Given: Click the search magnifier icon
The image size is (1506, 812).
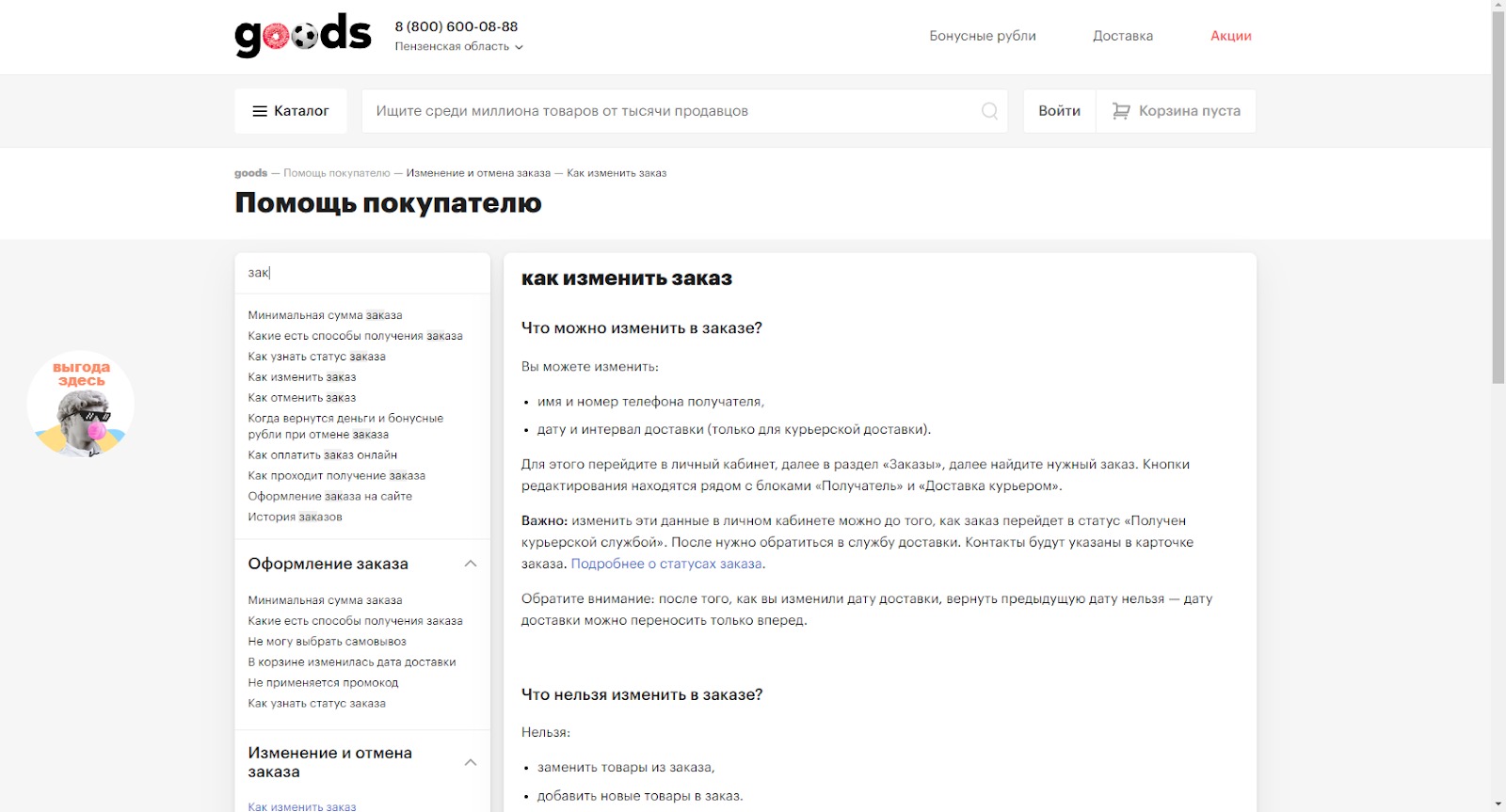Looking at the screenshot, I should pos(989,111).
